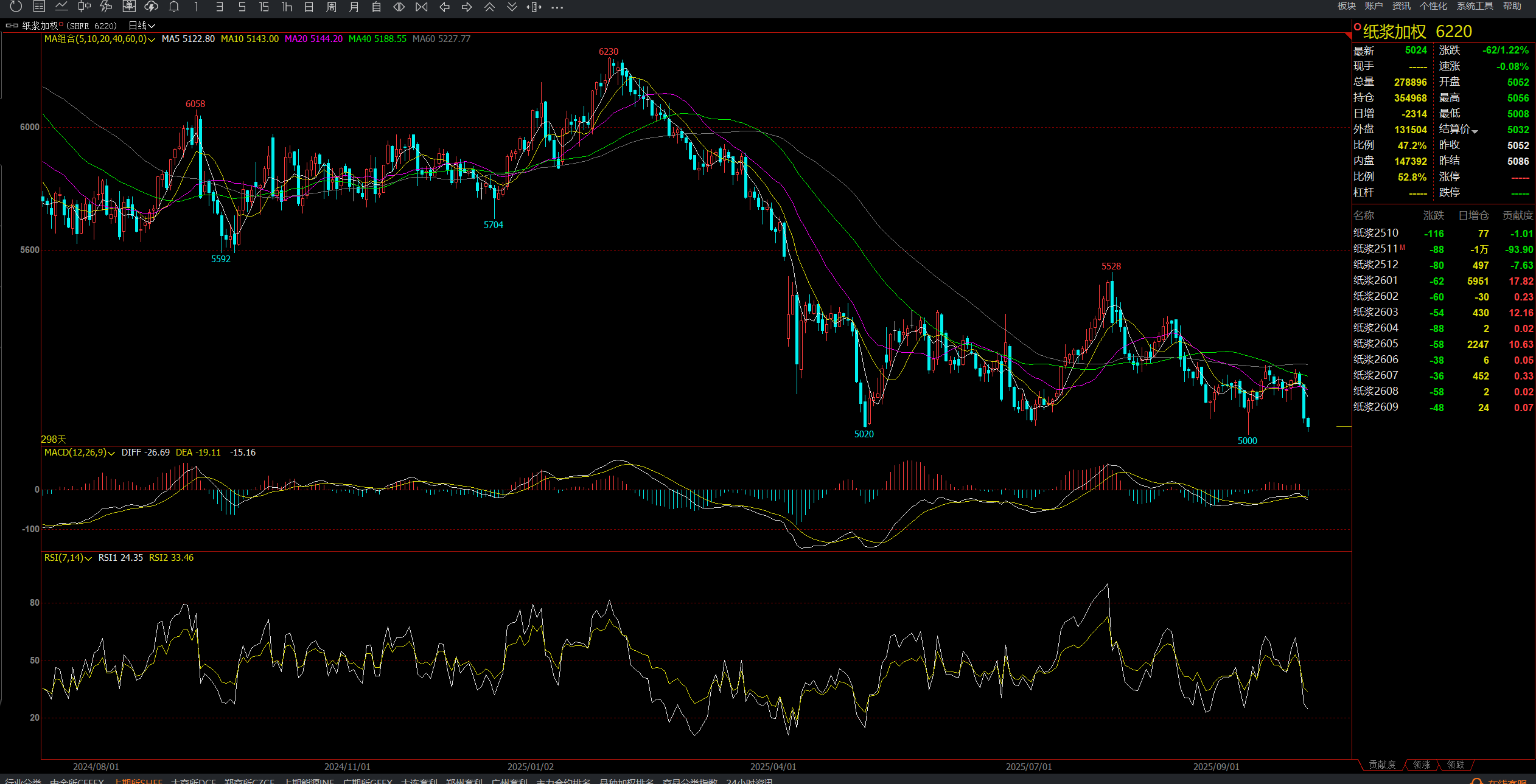
Task: Click the refresh icon in the toolbar
Action: 16,7
